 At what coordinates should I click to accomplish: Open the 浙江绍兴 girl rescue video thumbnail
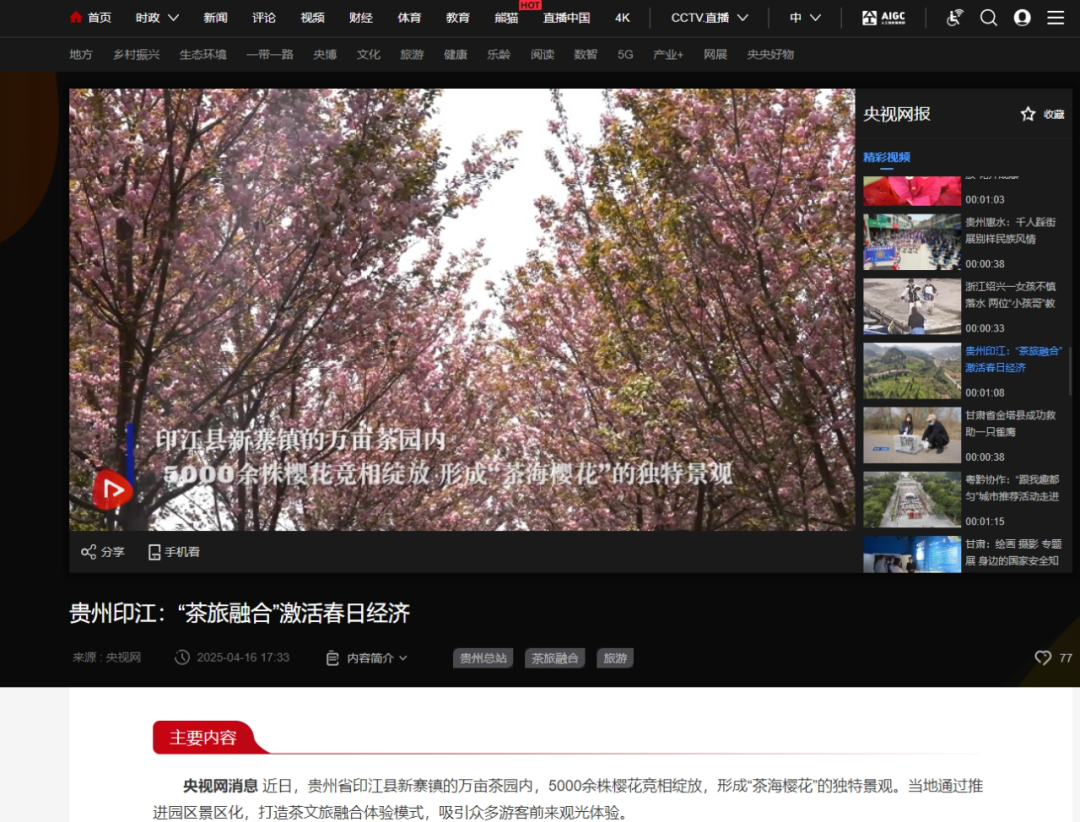tap(912, 307)
